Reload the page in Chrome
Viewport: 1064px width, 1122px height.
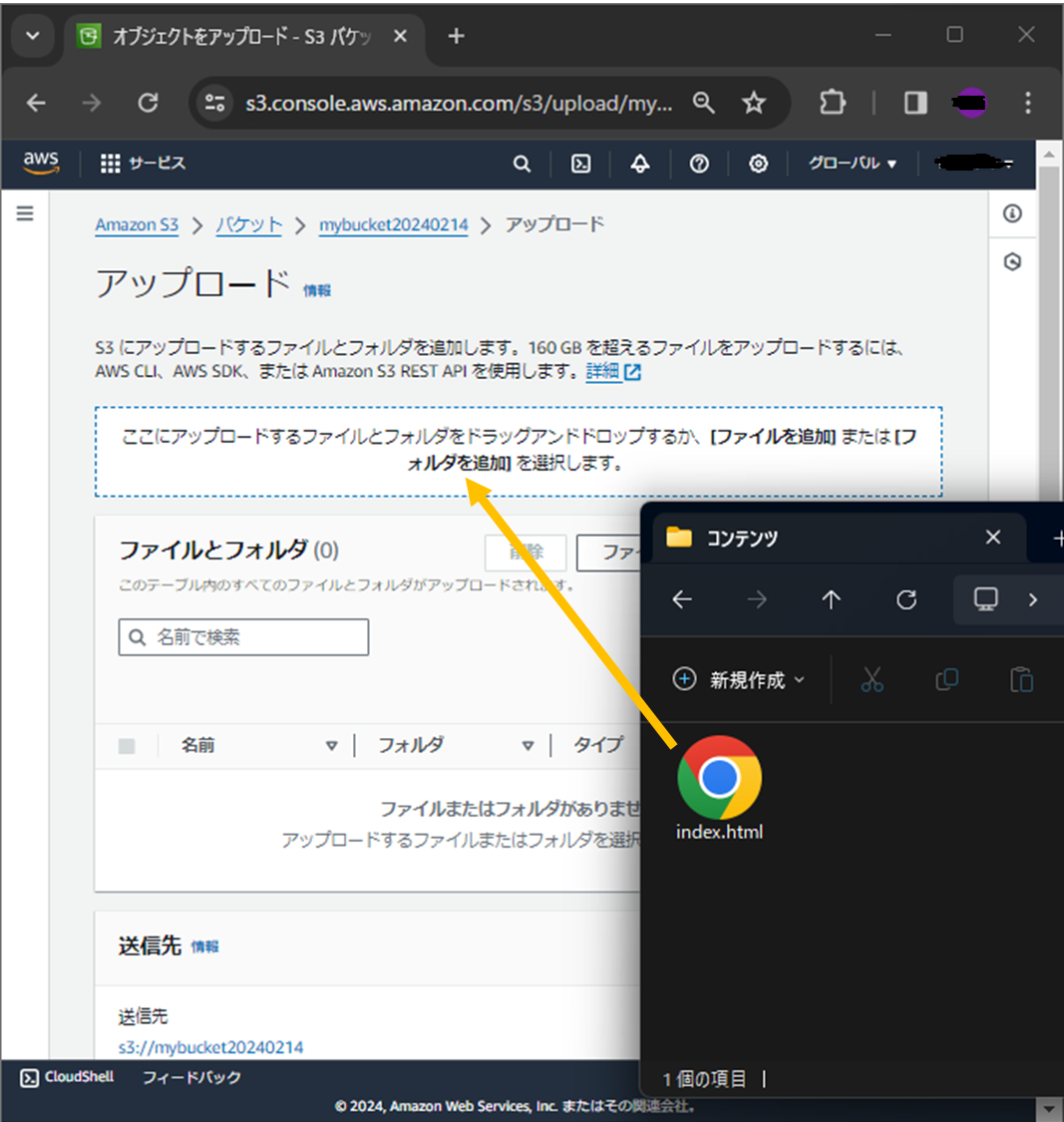(149, 103)
